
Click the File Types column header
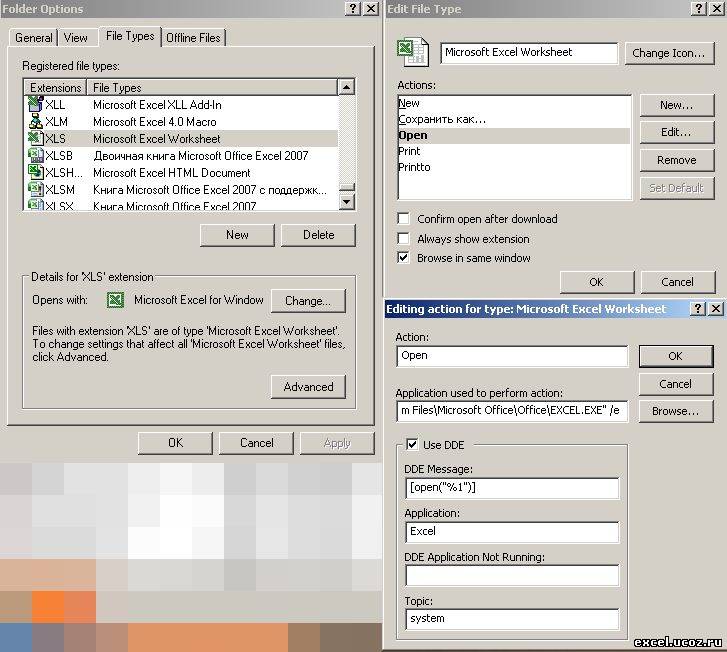212,87
